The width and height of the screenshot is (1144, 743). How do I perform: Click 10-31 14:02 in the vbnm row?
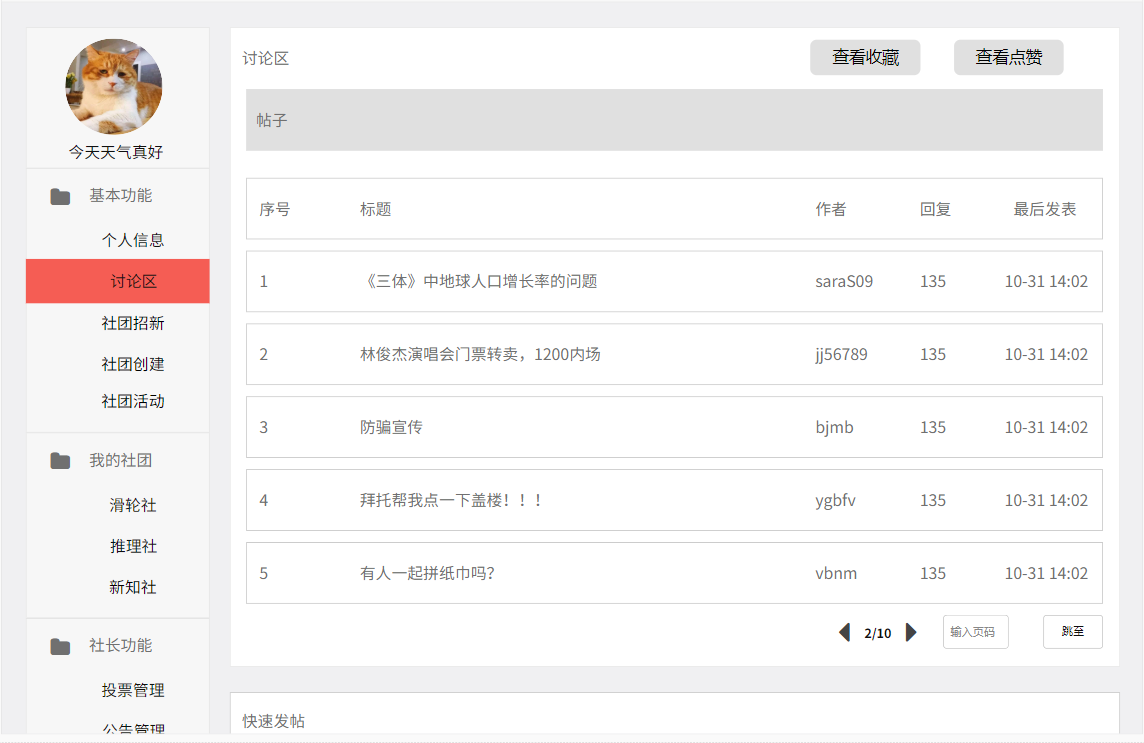point(1046,573)
